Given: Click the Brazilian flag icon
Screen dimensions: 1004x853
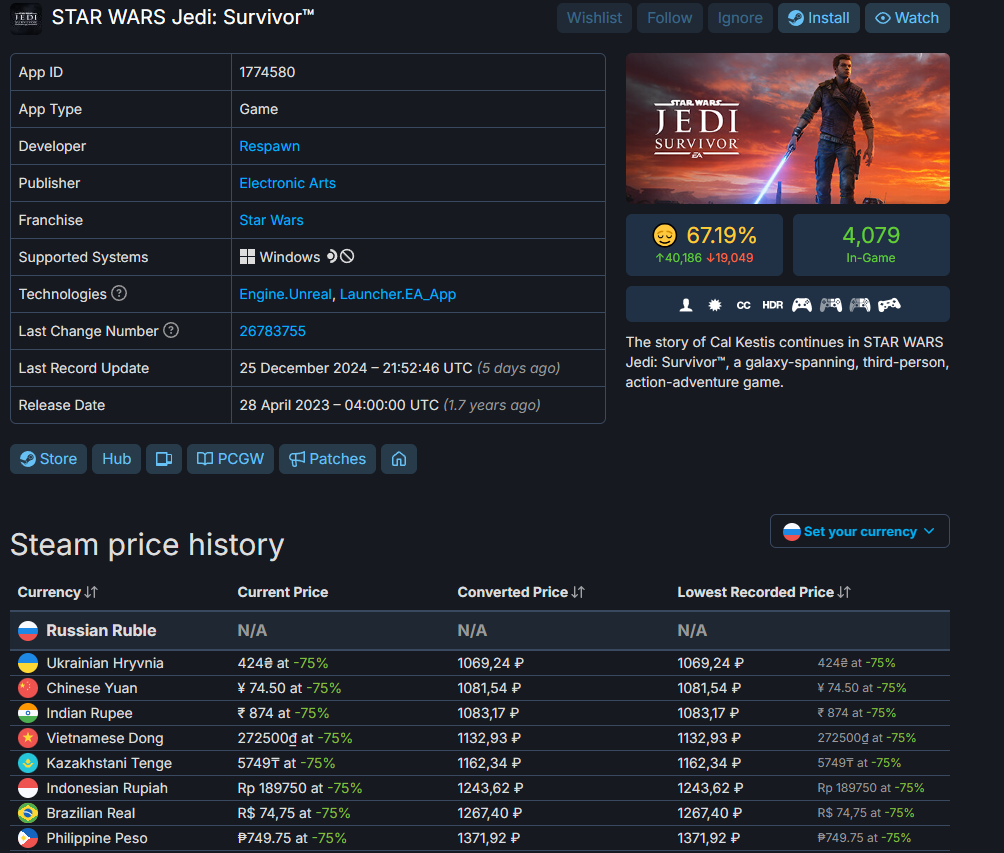Looking at the screenshot, I should pyautogui.click(x=28, y=813).
